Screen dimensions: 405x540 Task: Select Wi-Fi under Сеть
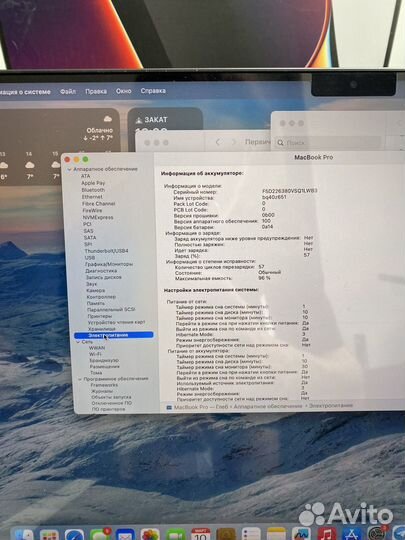tap(95, 354)
